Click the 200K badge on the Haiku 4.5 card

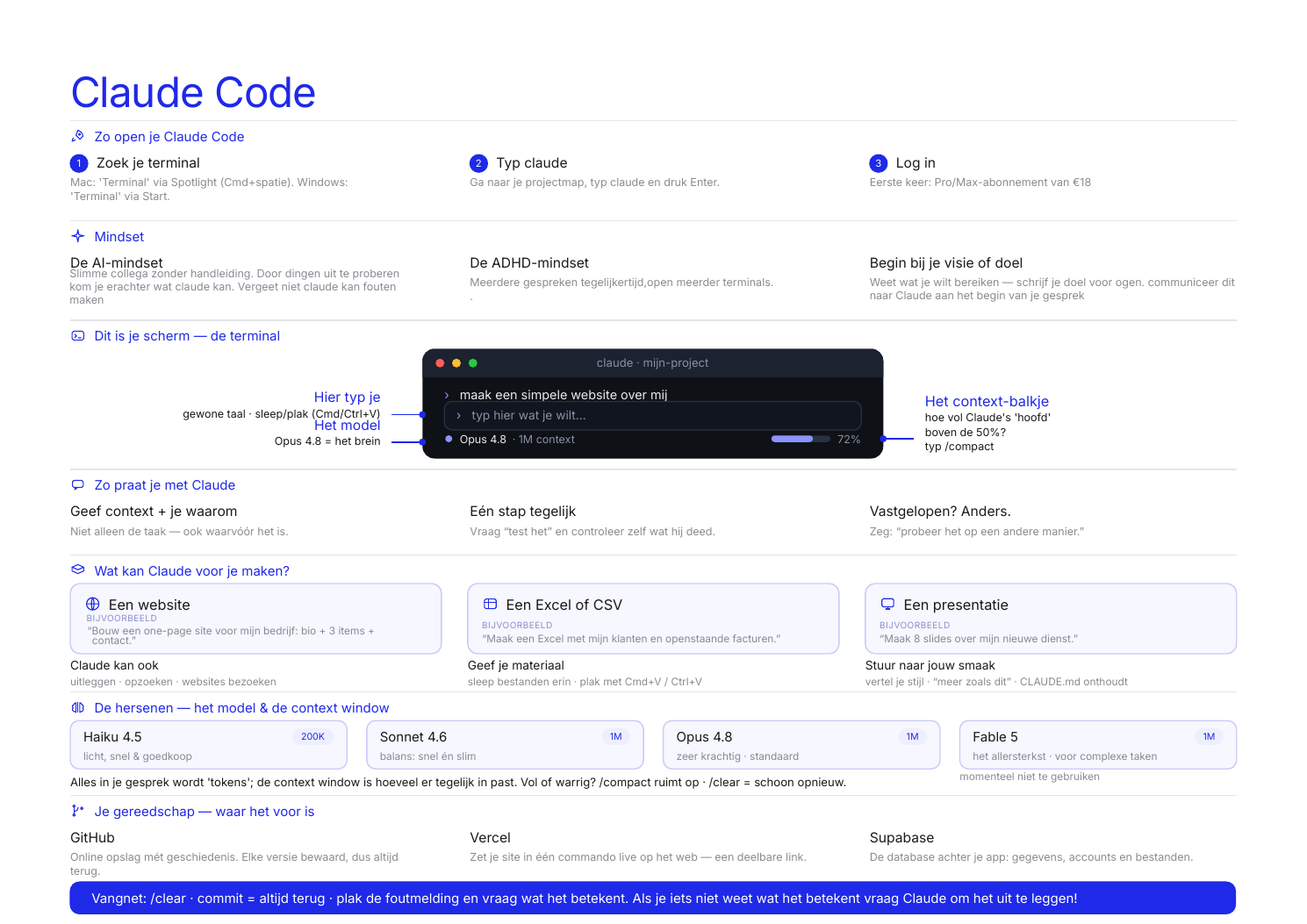(313, 737)
